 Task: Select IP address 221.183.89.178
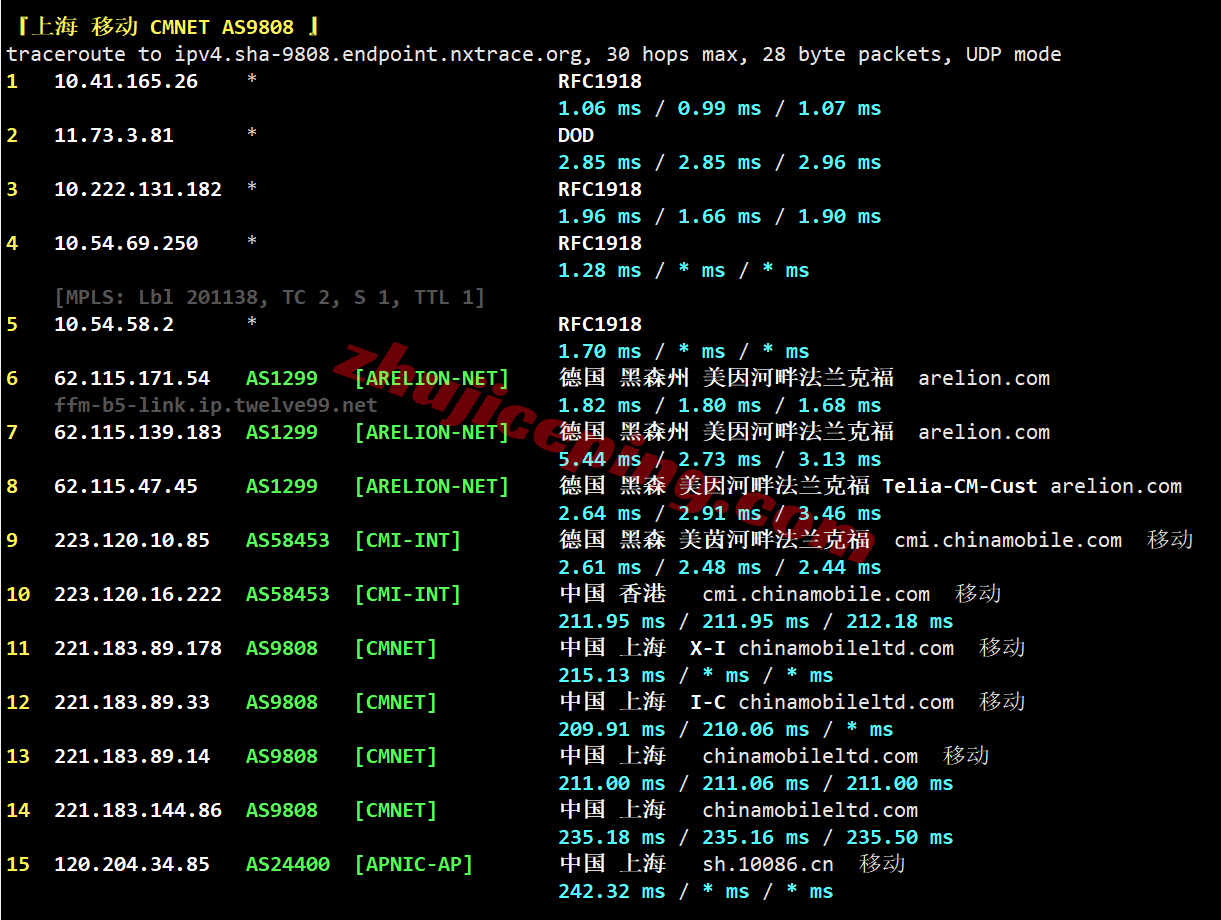pyautogui.click(x=138, y=648)
